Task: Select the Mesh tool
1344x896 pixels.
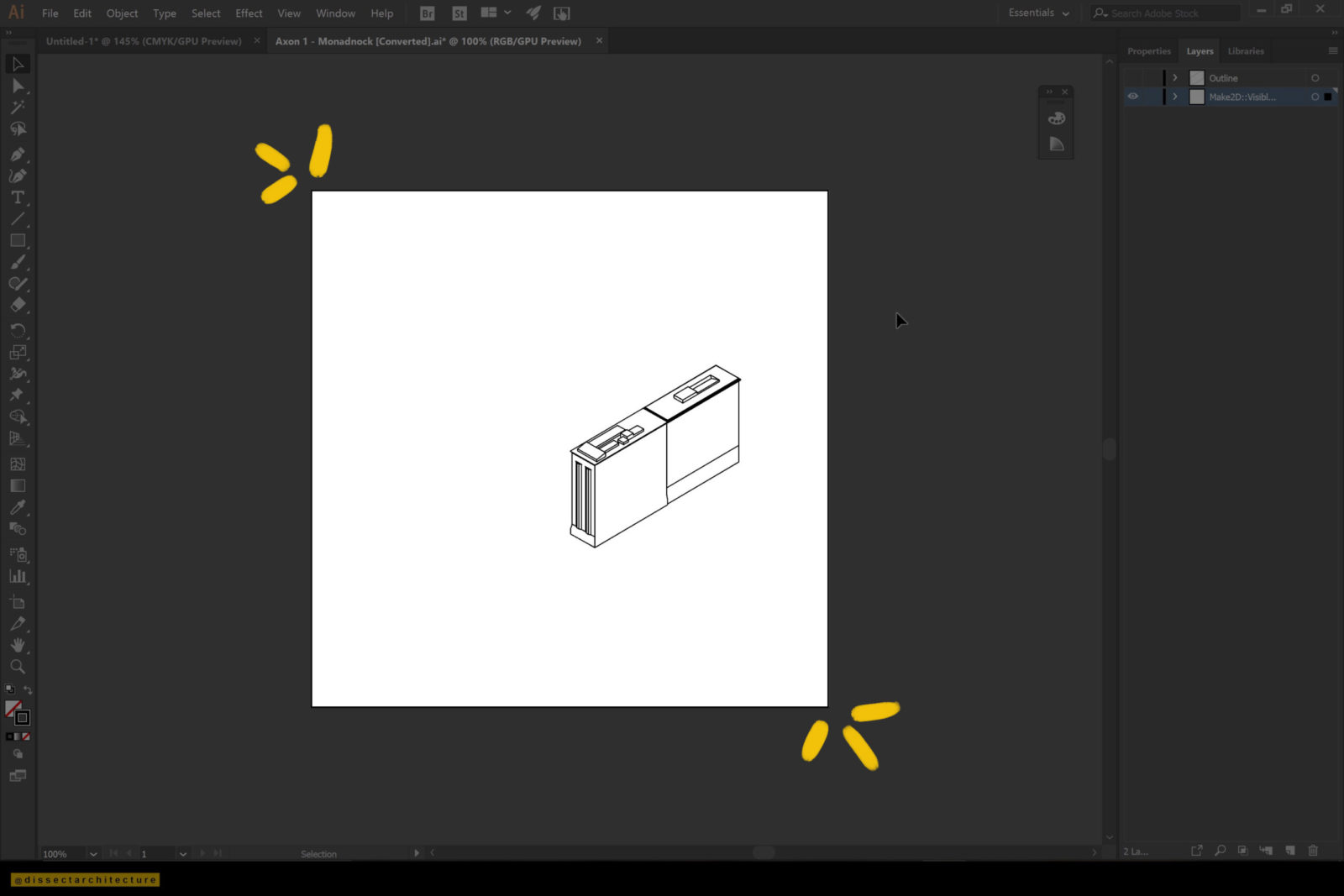Action: tap(18, 464)
